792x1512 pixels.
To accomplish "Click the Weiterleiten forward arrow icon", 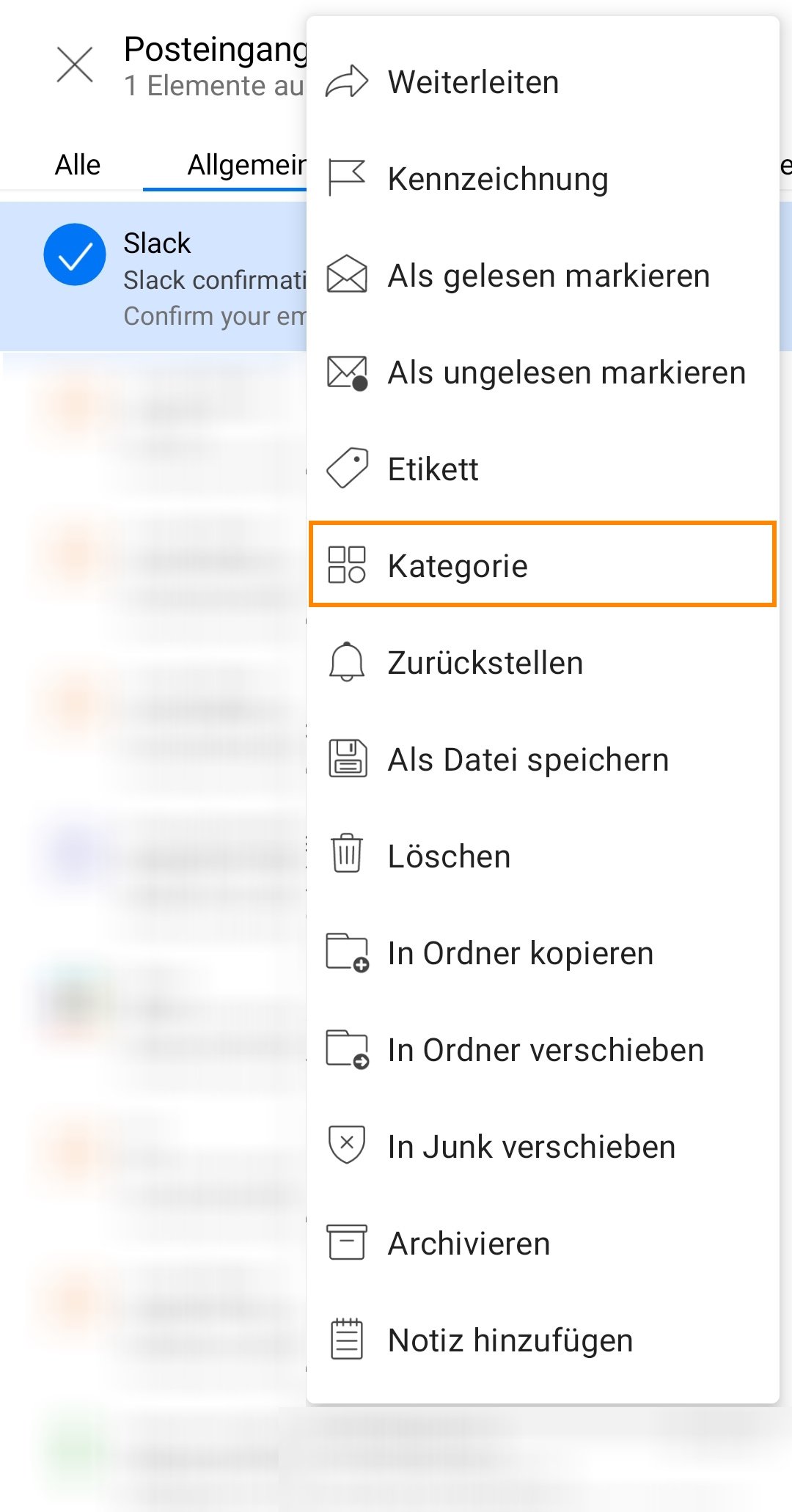I will point(347,81).
